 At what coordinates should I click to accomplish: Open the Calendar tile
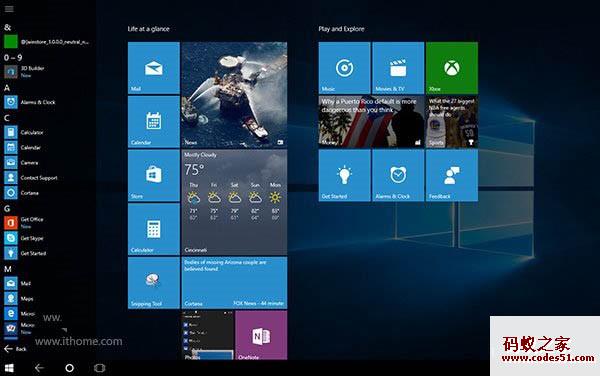coord(153,122)
